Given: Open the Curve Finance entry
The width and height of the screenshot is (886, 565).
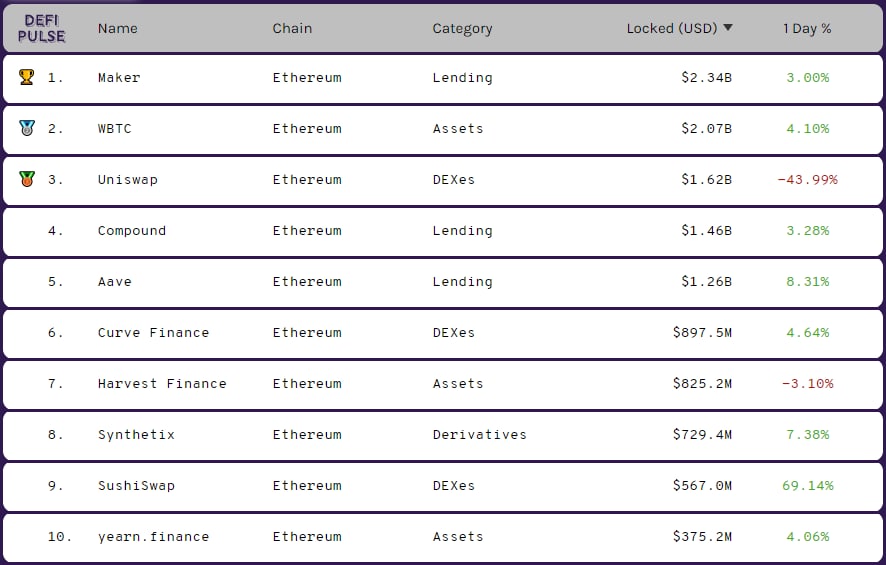Looking at the screenshot, I should coord(153,333).
